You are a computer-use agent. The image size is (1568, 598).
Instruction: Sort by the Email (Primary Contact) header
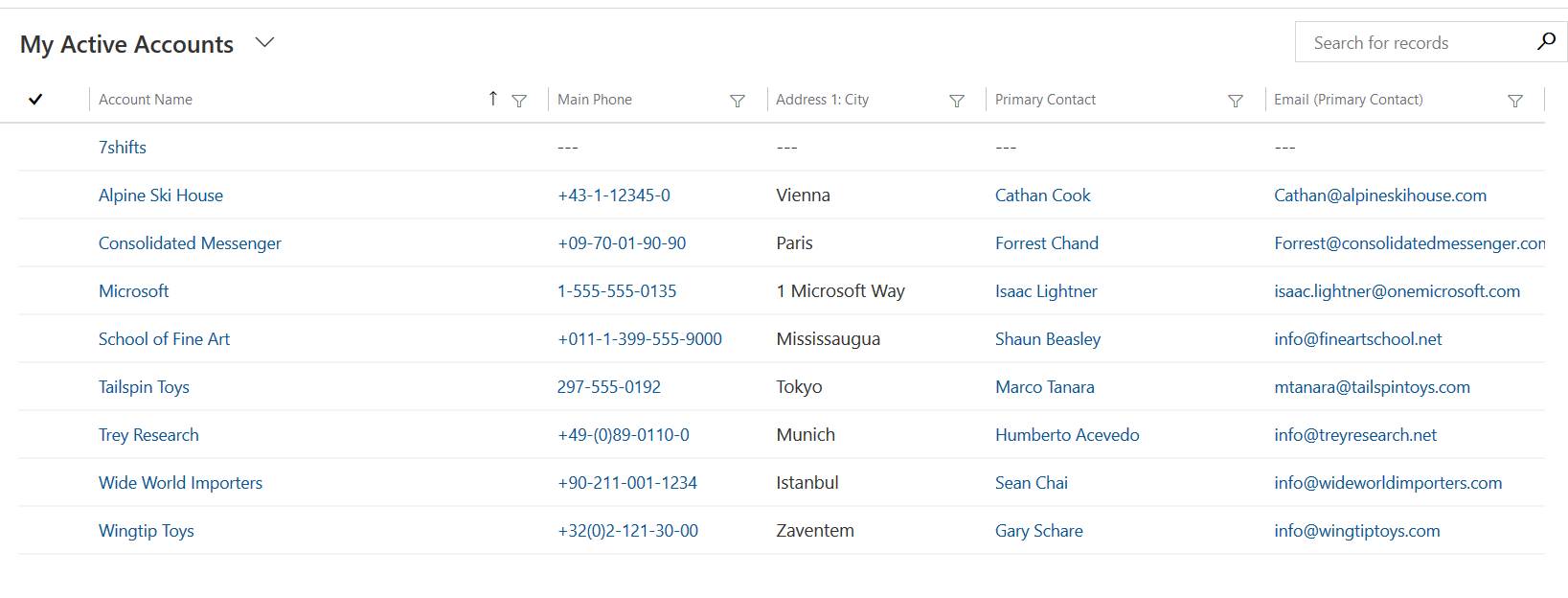point(1348,100)
